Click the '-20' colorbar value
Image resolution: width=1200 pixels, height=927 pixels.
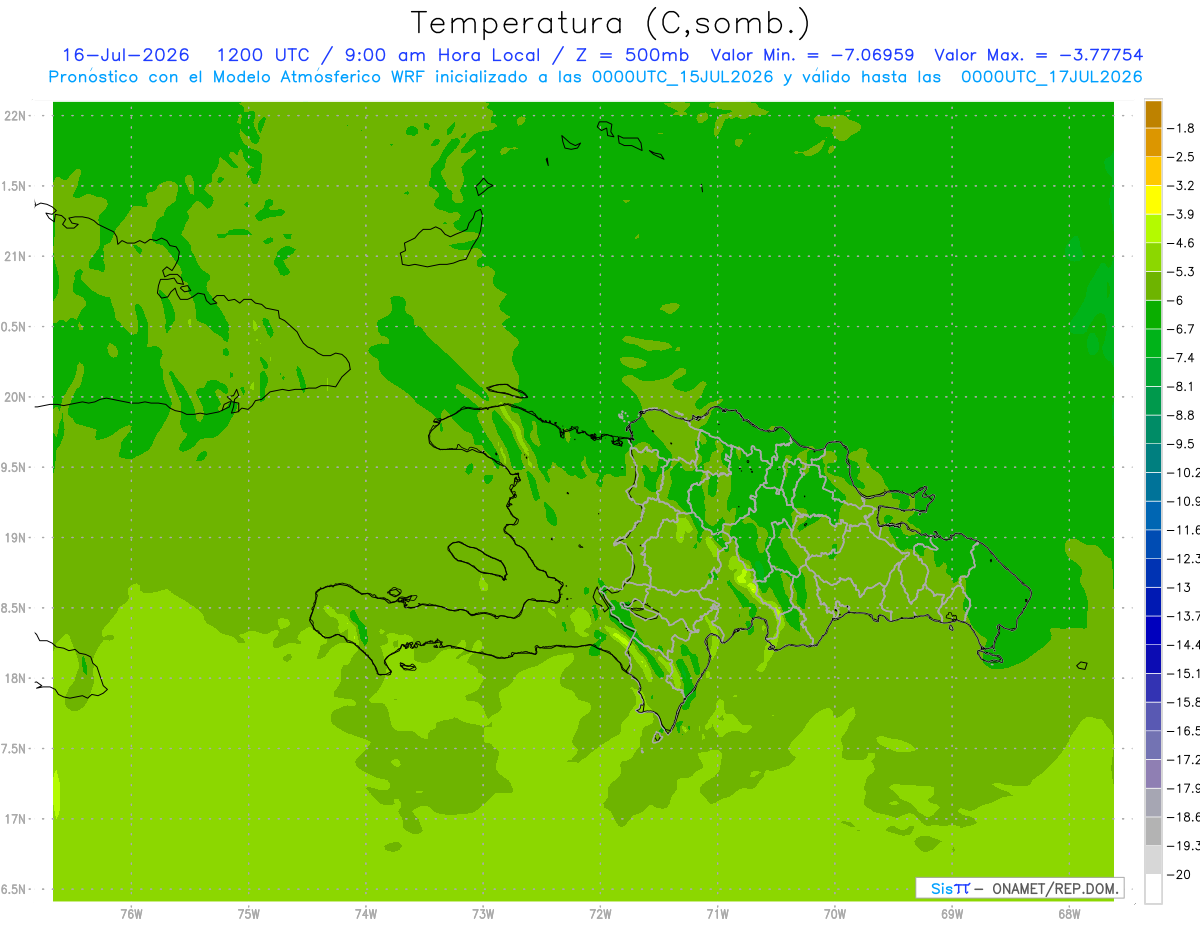tap(1179, 874)
